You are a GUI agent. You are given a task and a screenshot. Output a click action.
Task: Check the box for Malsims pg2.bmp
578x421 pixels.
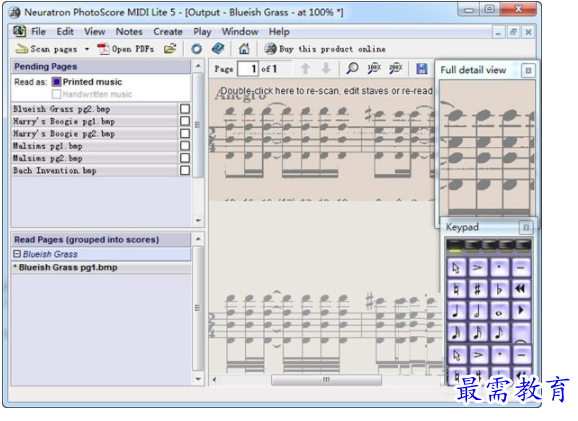click(185, 158)
